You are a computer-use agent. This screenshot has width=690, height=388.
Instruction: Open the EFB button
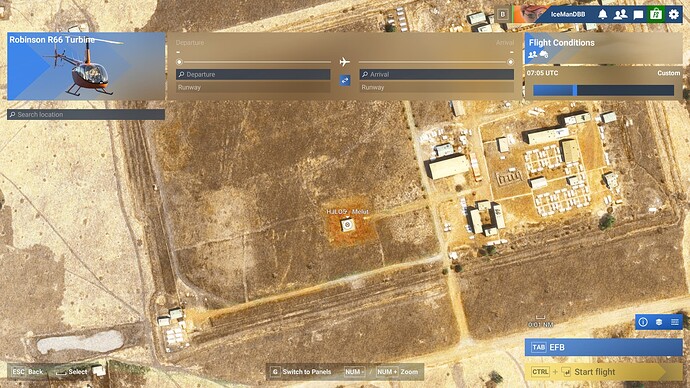tap(603, 347)
